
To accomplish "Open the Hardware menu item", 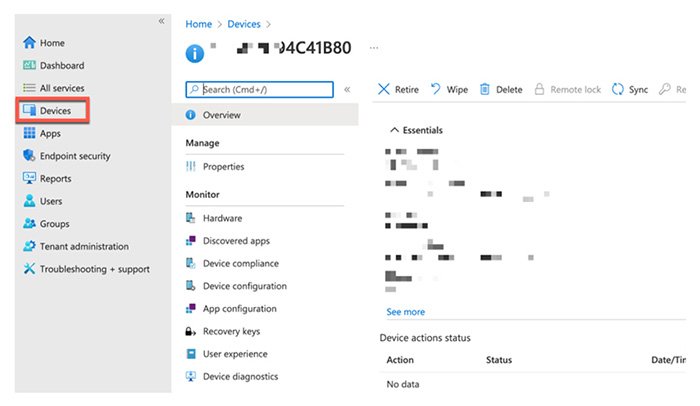I will (222, 218).
